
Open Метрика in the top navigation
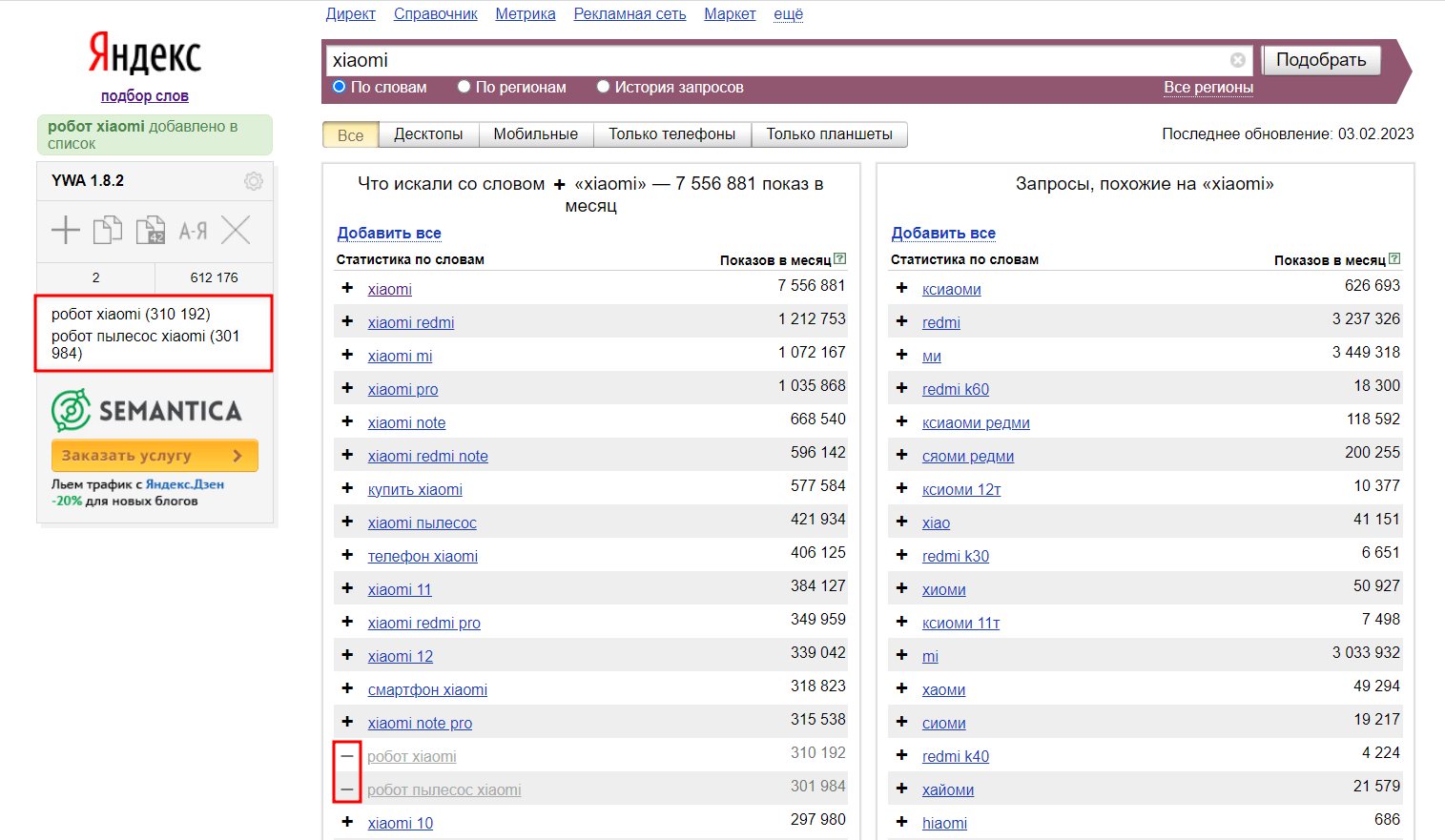[526, 13]
